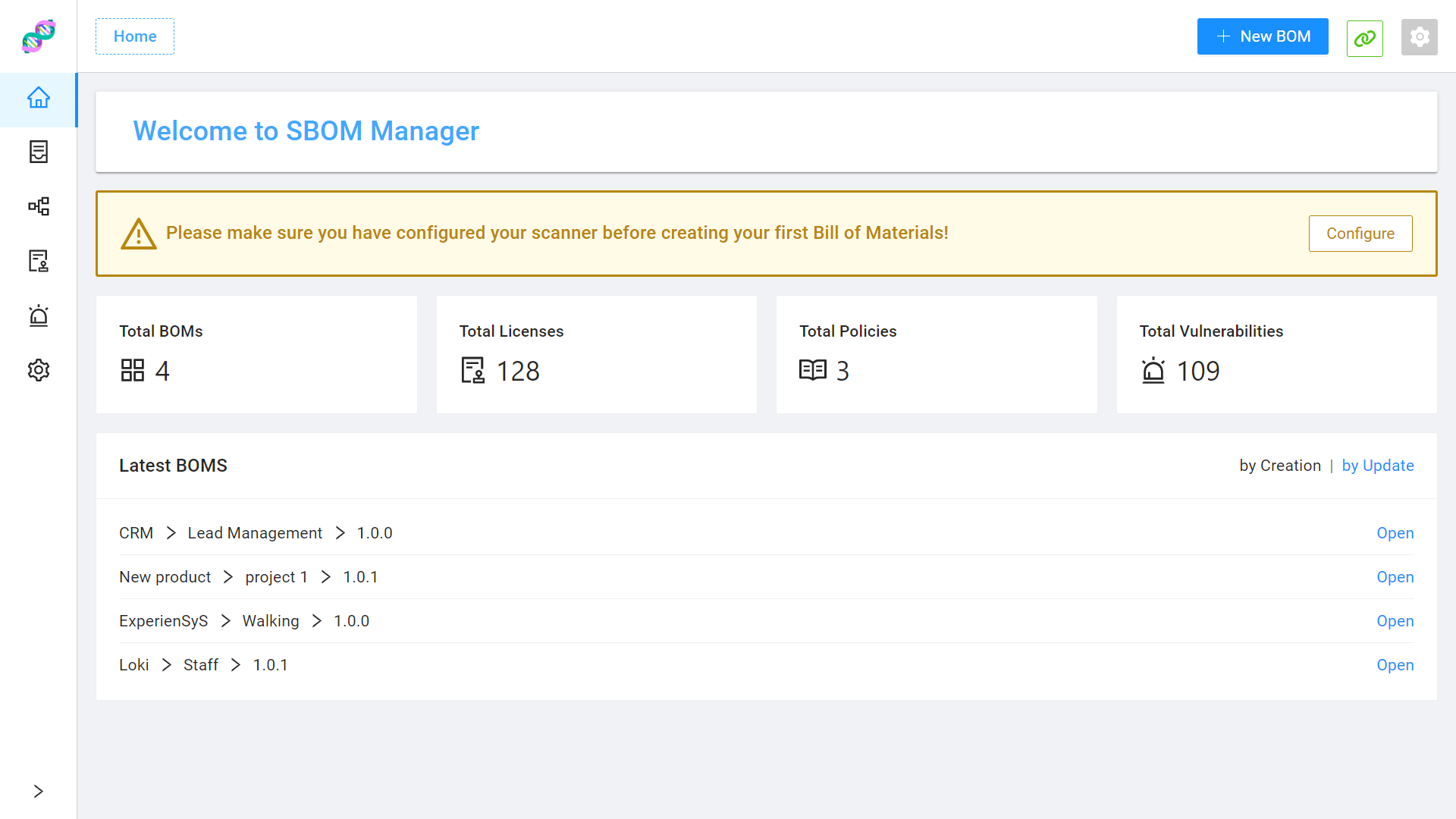Select the Home icon in the sidebar
Image resolution: width=1456 pixels, height=819 pixels.
point(39,99)
